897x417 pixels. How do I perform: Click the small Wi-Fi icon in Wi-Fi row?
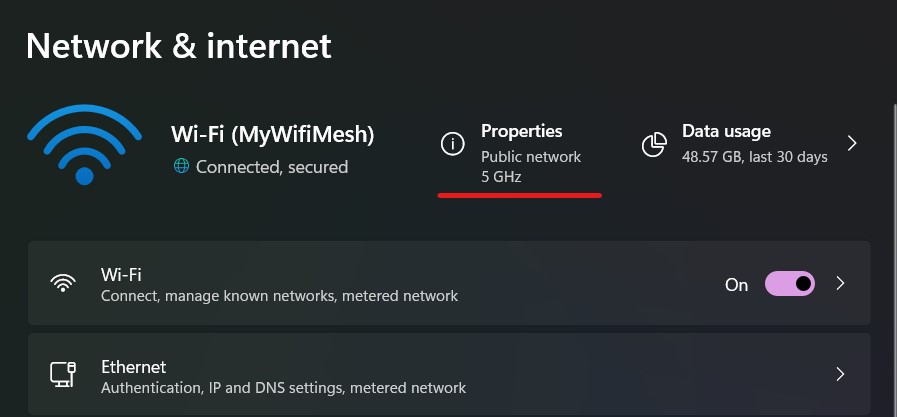click(x=63, y=283)
